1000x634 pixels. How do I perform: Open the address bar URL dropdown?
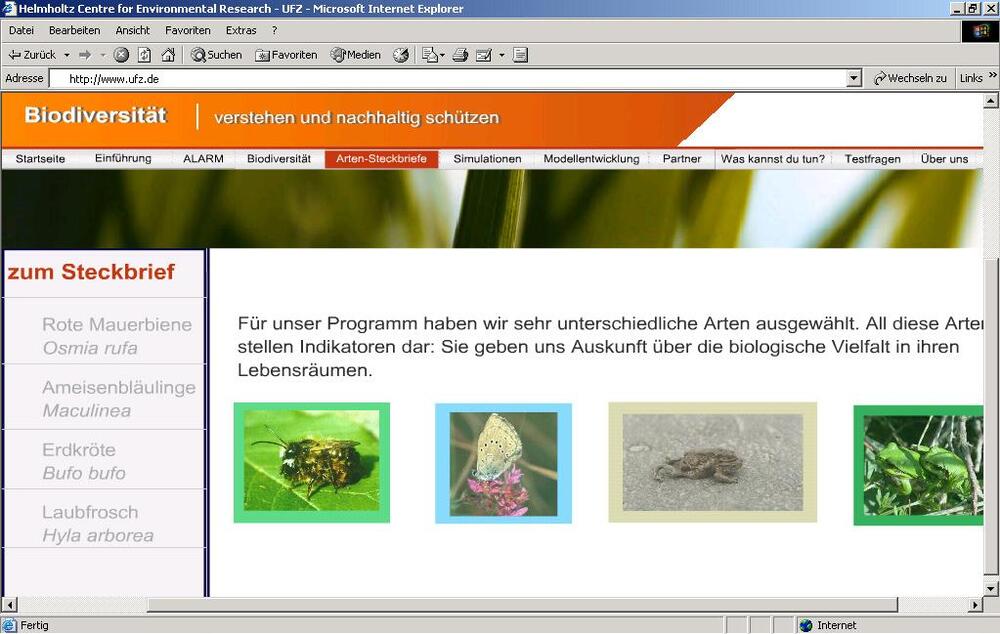tap(853, 77)
